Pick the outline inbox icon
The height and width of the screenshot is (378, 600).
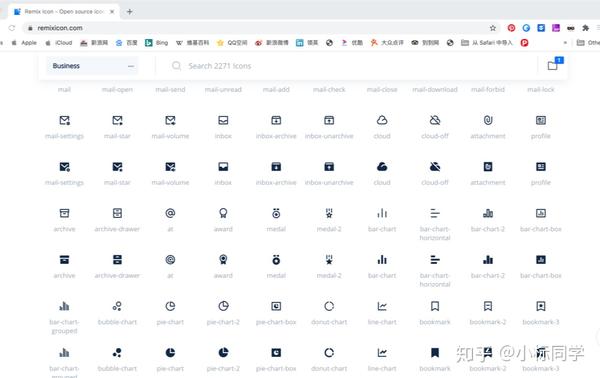223,121
